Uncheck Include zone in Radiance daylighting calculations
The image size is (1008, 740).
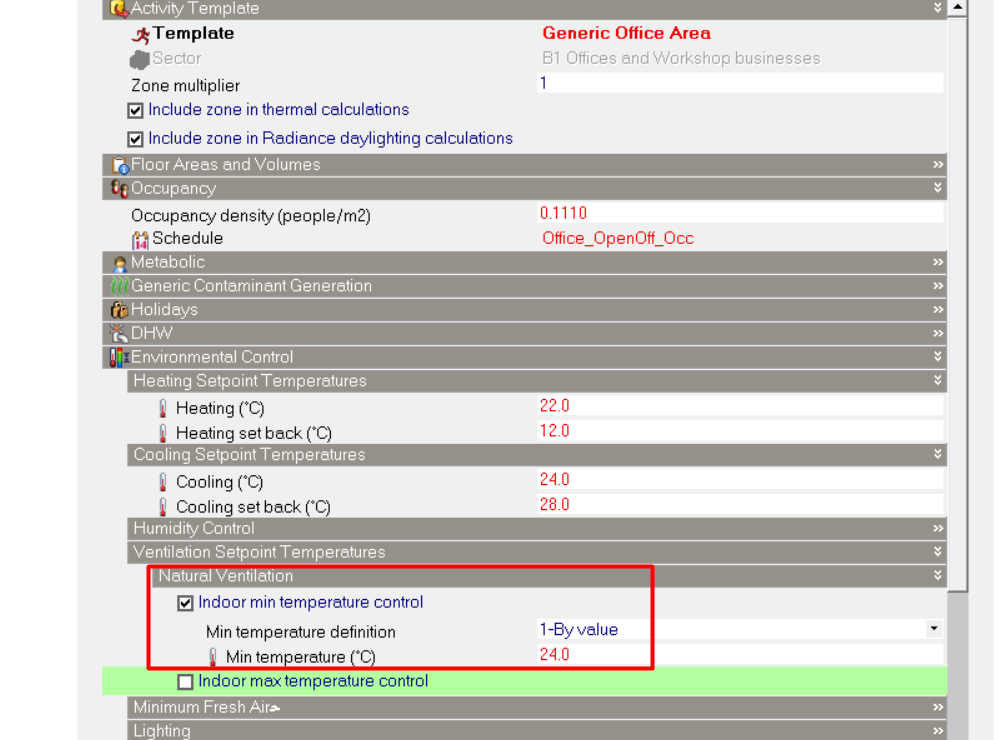[135, 139]
